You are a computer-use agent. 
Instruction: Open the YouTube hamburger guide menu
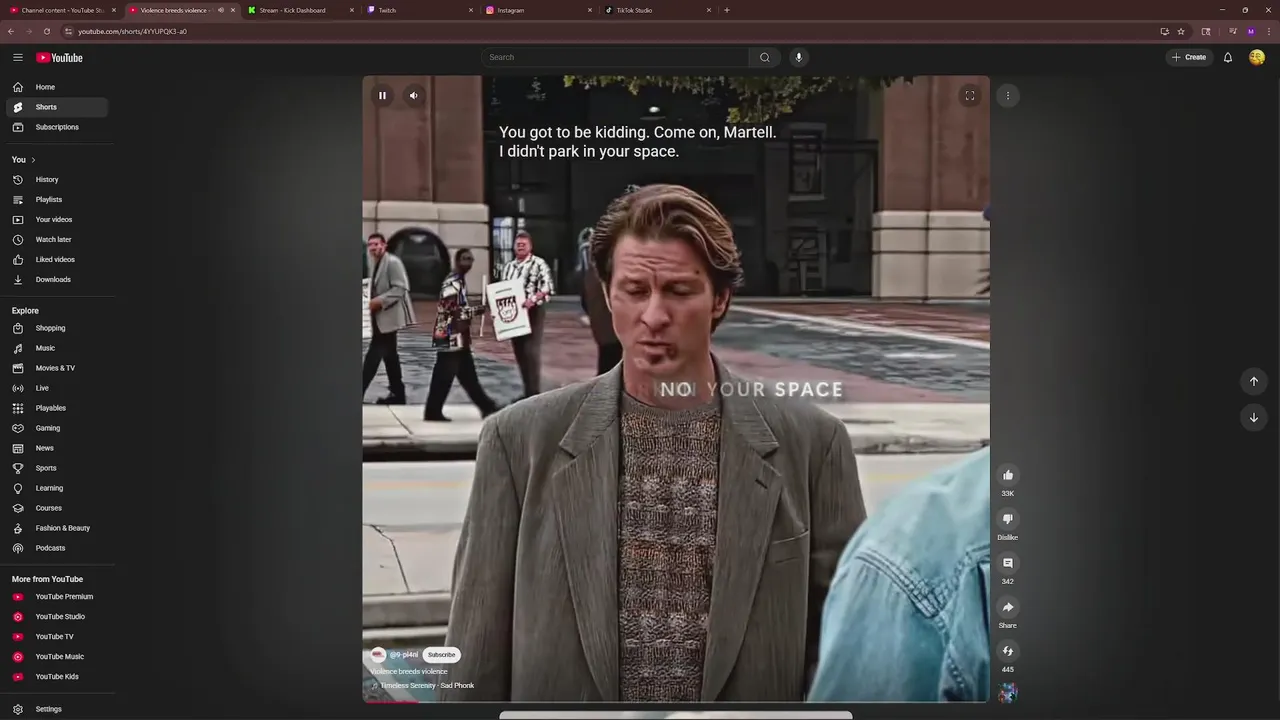point(18,57)
